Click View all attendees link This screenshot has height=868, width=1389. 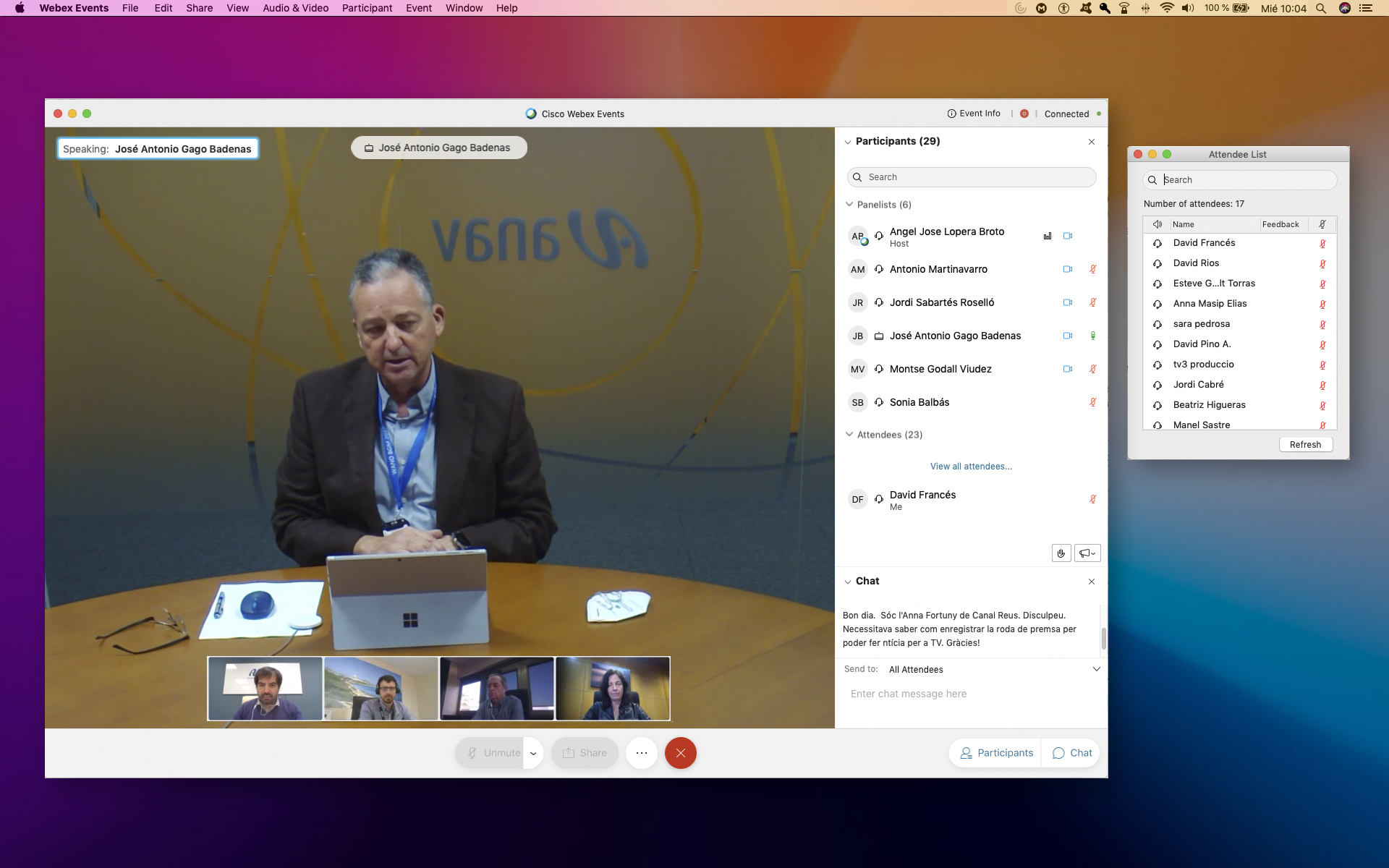click(x=971, y=467)
